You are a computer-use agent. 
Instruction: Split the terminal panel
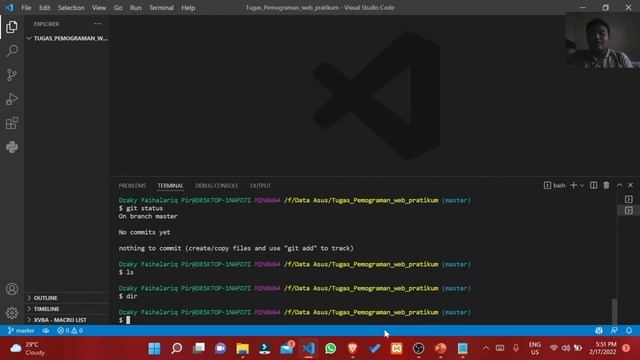593,185
